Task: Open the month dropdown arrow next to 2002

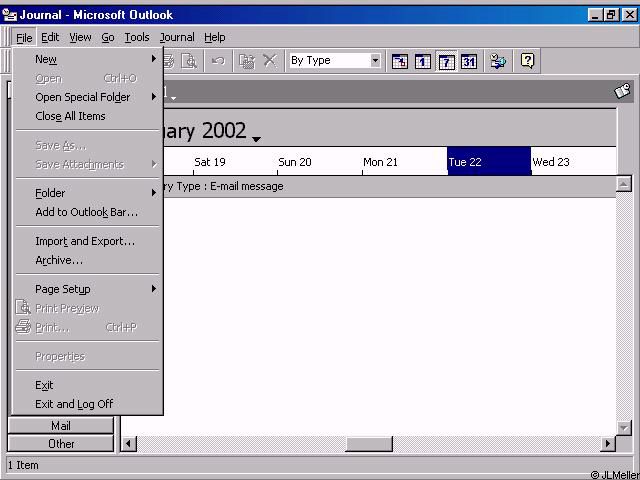Action: [x=256, y=139]
